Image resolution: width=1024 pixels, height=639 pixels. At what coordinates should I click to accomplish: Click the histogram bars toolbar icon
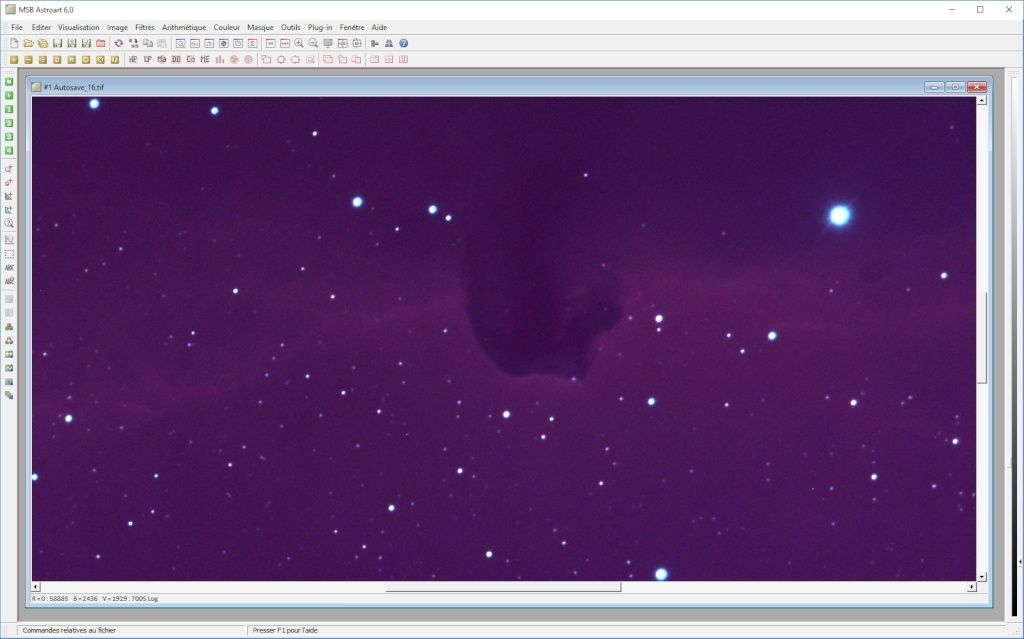(219, 59)
